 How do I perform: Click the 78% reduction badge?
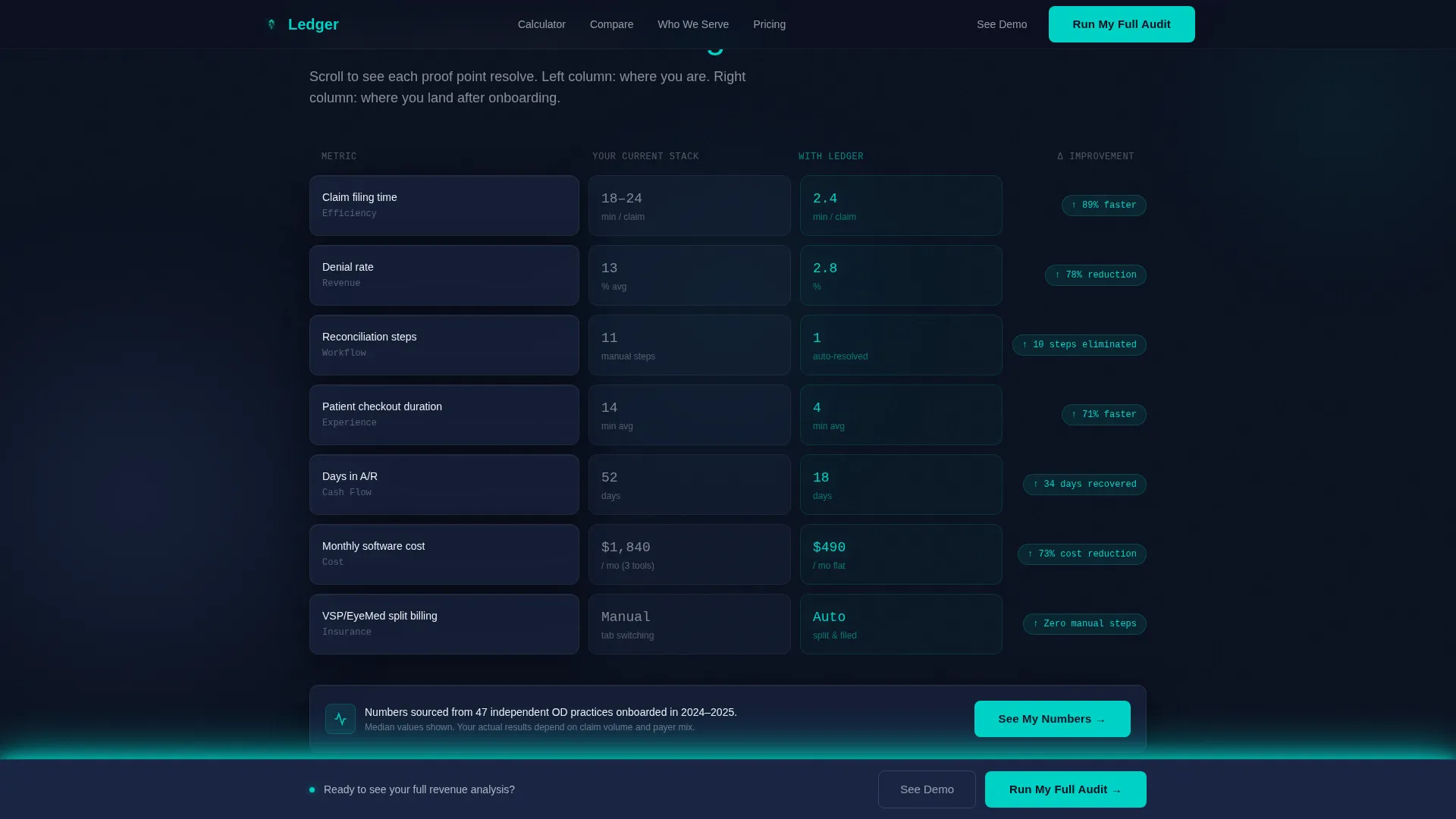pos(1096,275)
